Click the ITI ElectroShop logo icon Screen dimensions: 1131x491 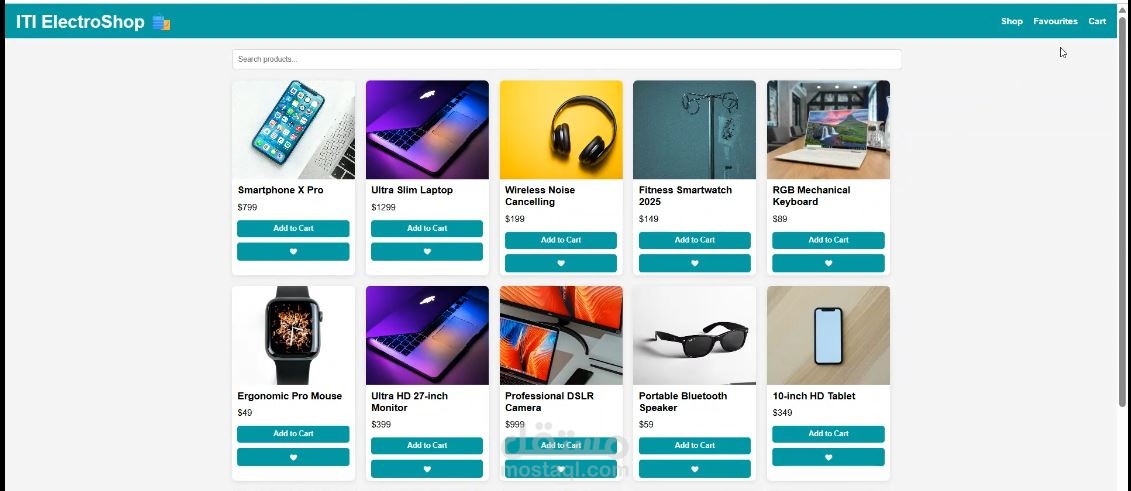click(162, 23)
